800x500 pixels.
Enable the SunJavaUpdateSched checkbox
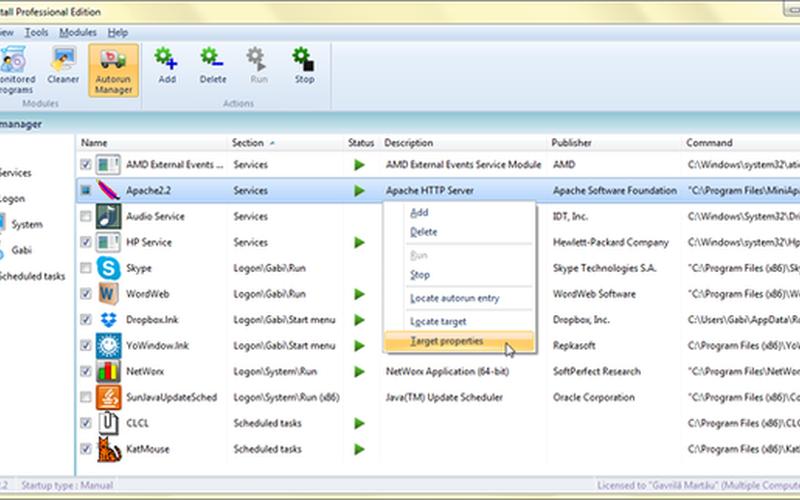point(86,397)
